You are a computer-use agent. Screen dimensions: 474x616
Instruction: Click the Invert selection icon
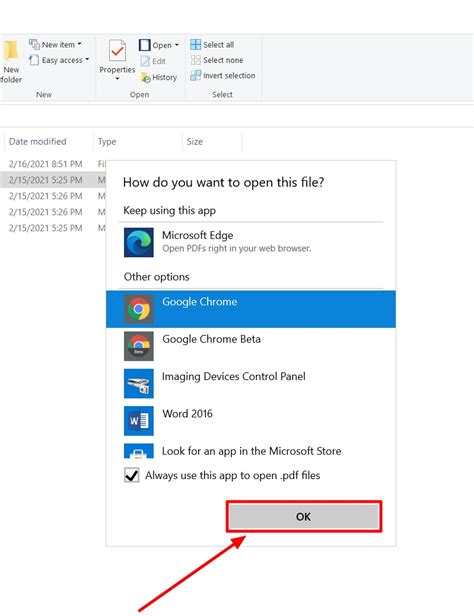pos(196,75)
